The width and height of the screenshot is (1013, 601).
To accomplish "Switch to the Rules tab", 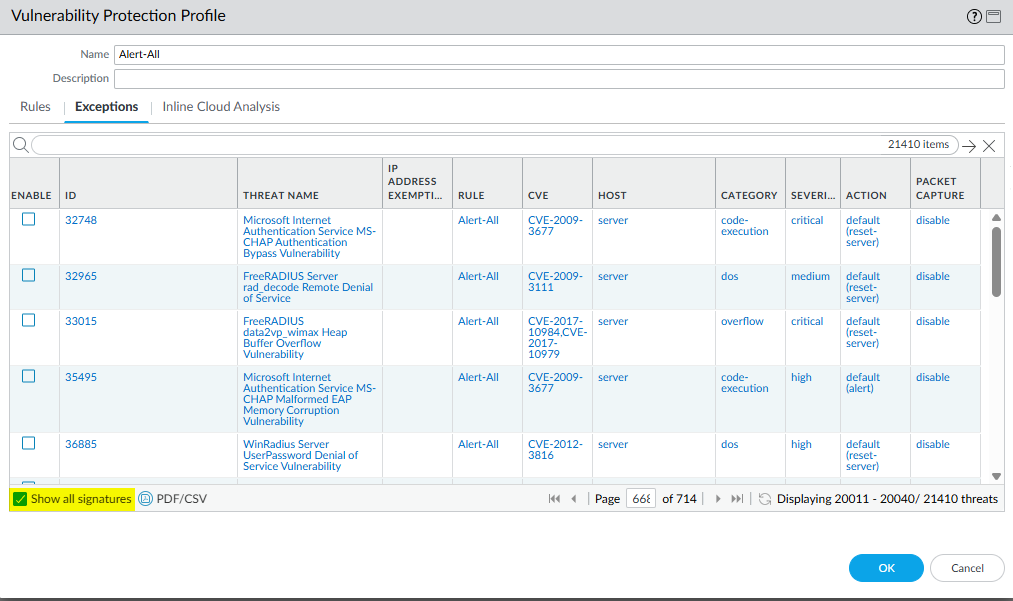I will click(35, 107).
